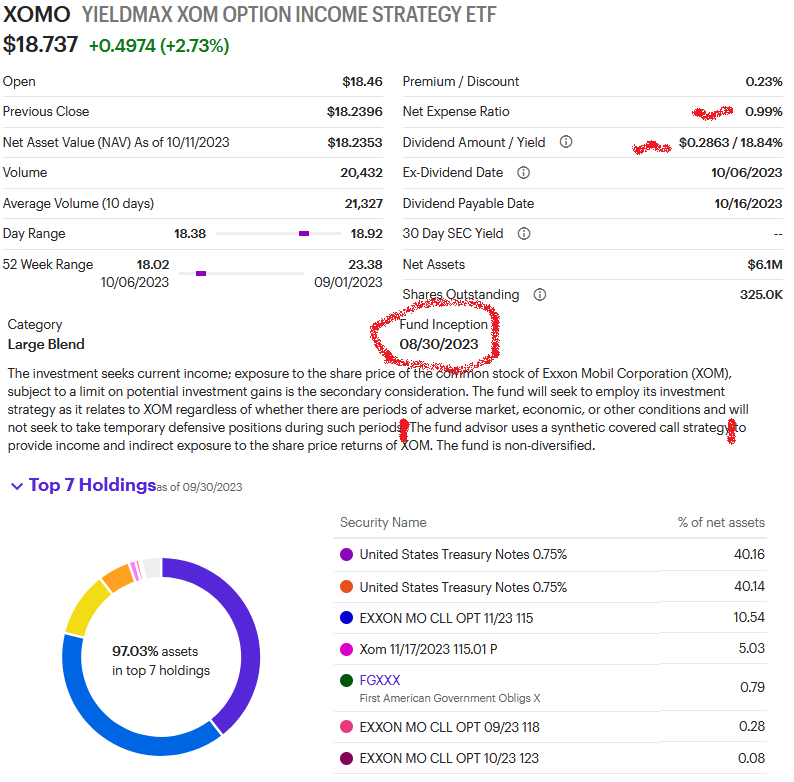The image size is (794, 782).
Task: Click info icon beside Shares Outstanding
Action: point(540,295)
